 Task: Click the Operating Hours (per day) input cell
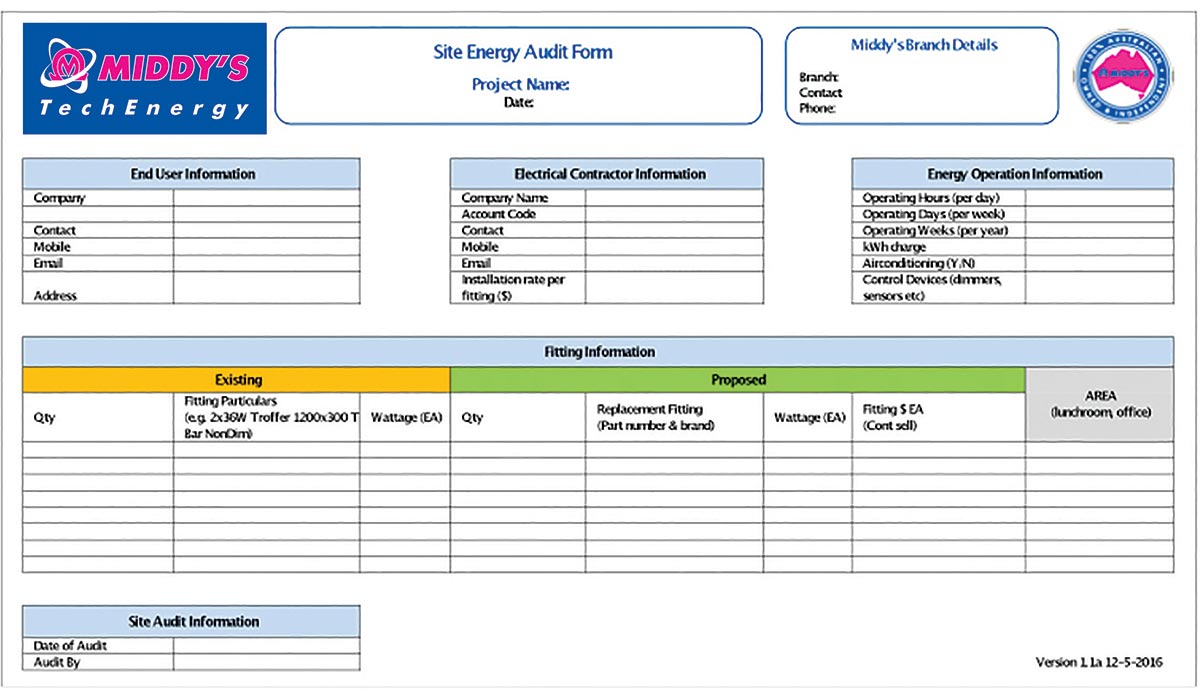[x=1099, y=198]
